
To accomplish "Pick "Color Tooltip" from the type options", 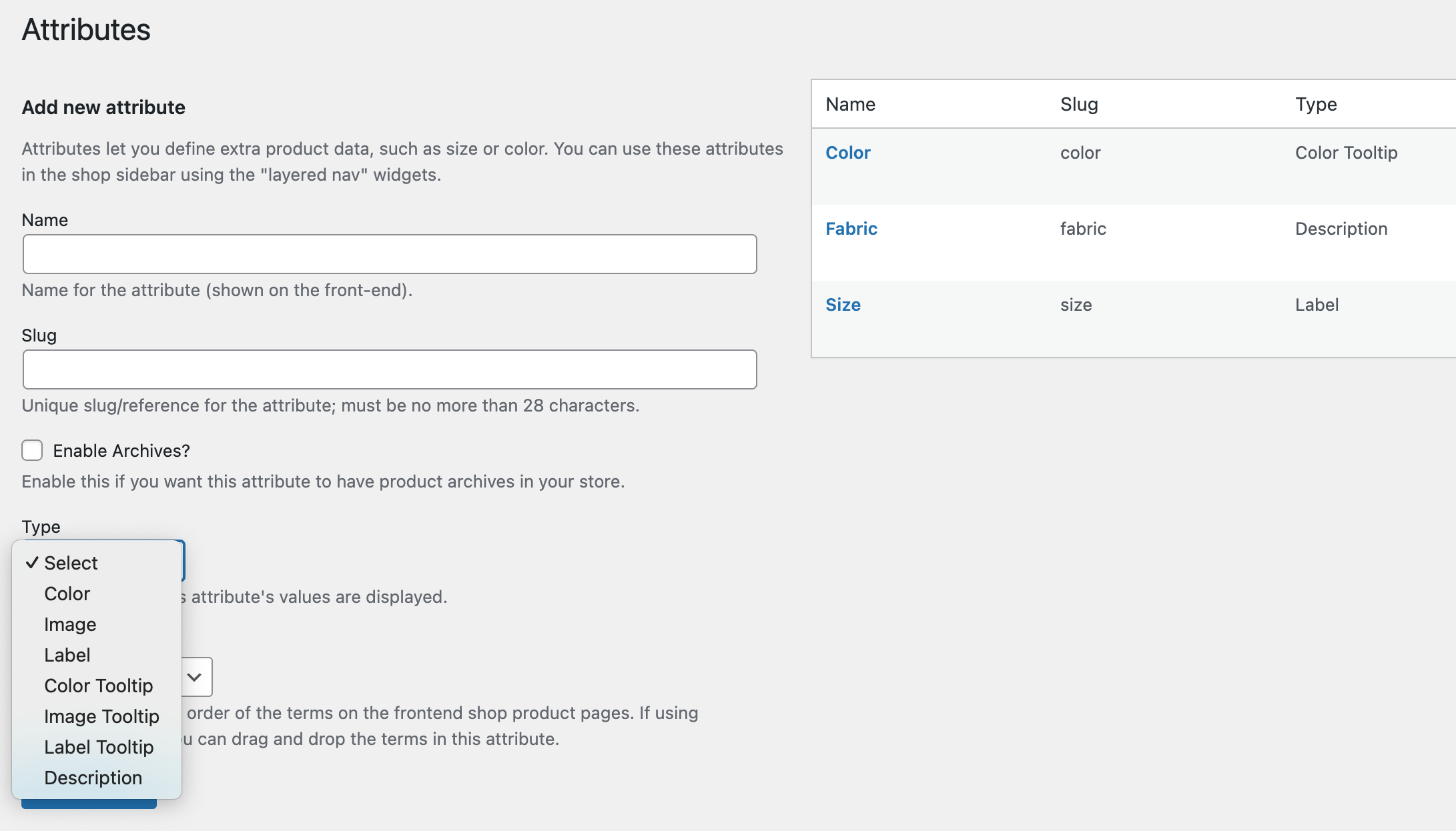I will pos(98,686).
